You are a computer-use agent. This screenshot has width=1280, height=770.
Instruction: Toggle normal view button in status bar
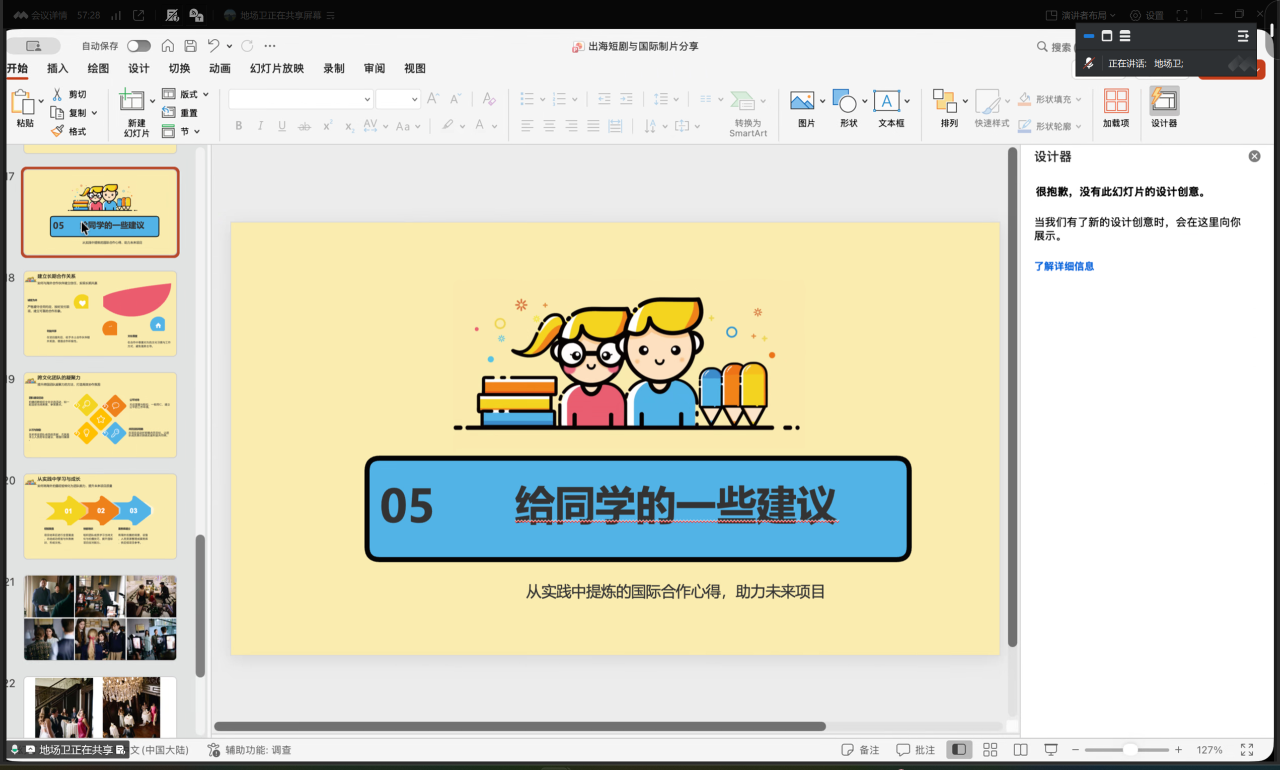click(959, 750)
